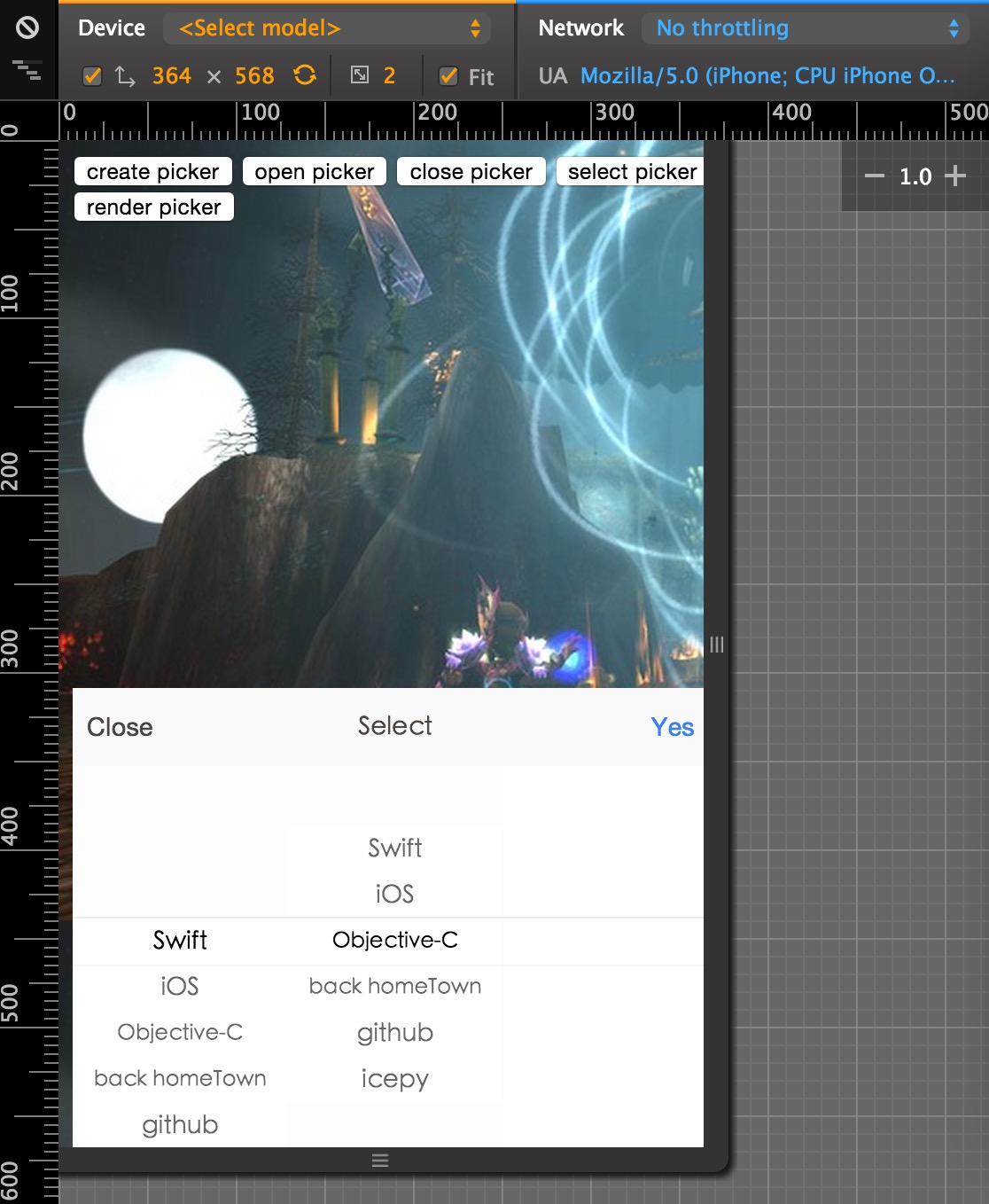
Task: Toggle the Fit checkbox
Action: pyautogui.click(x=450, y=76)
